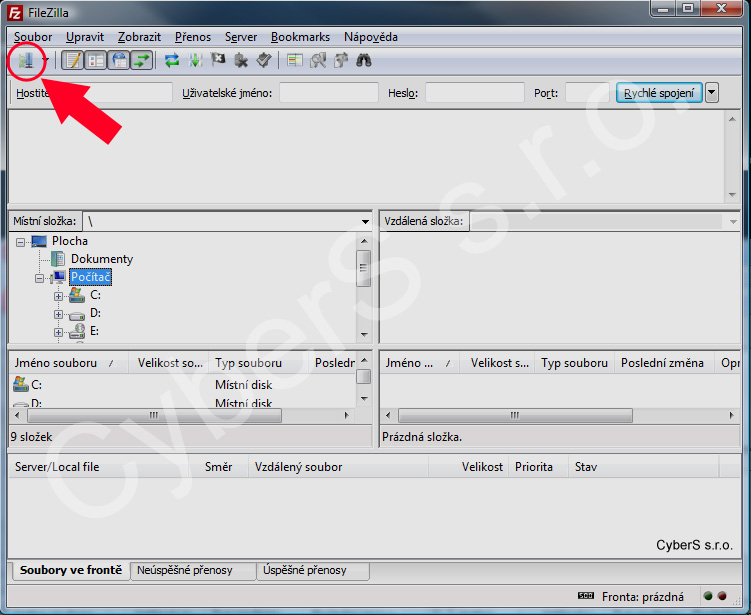This screenshot has height=615, width=751.
Task: Collapse the Plocha tree node
Action: point(20,242)
